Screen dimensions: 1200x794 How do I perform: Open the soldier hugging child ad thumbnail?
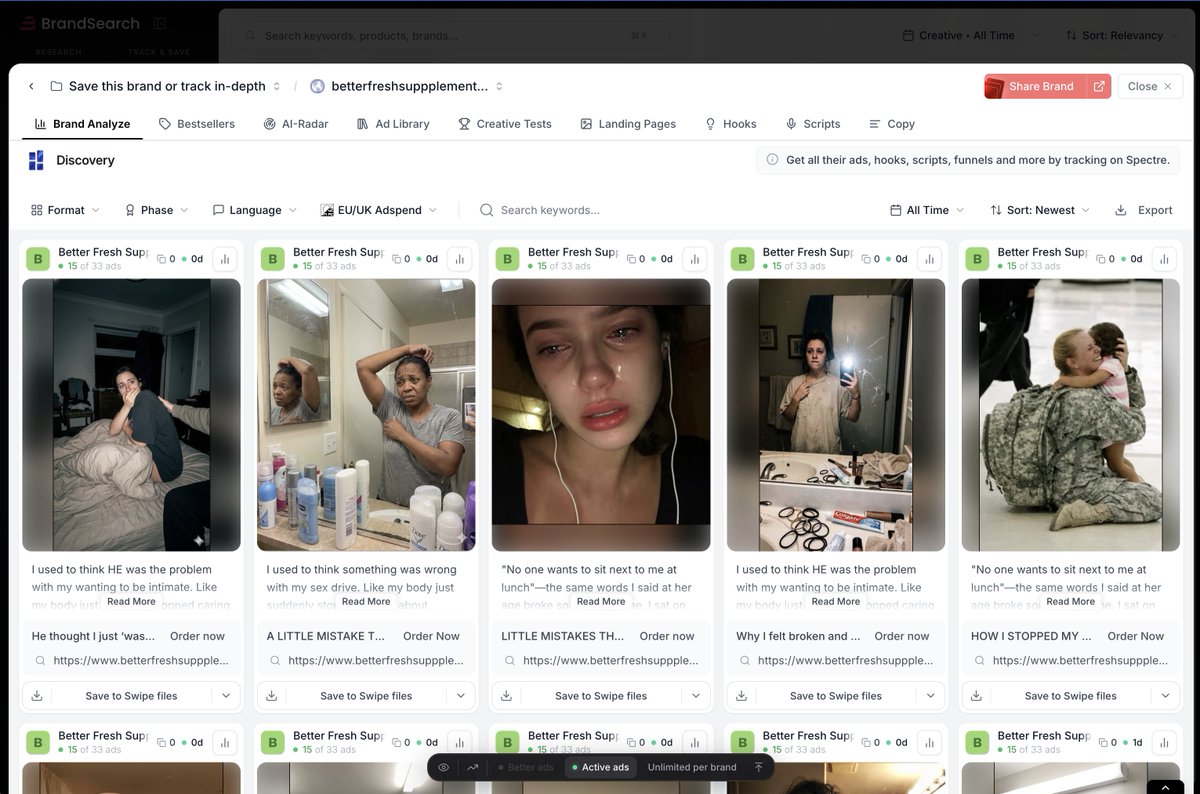tap(1070, 415)
